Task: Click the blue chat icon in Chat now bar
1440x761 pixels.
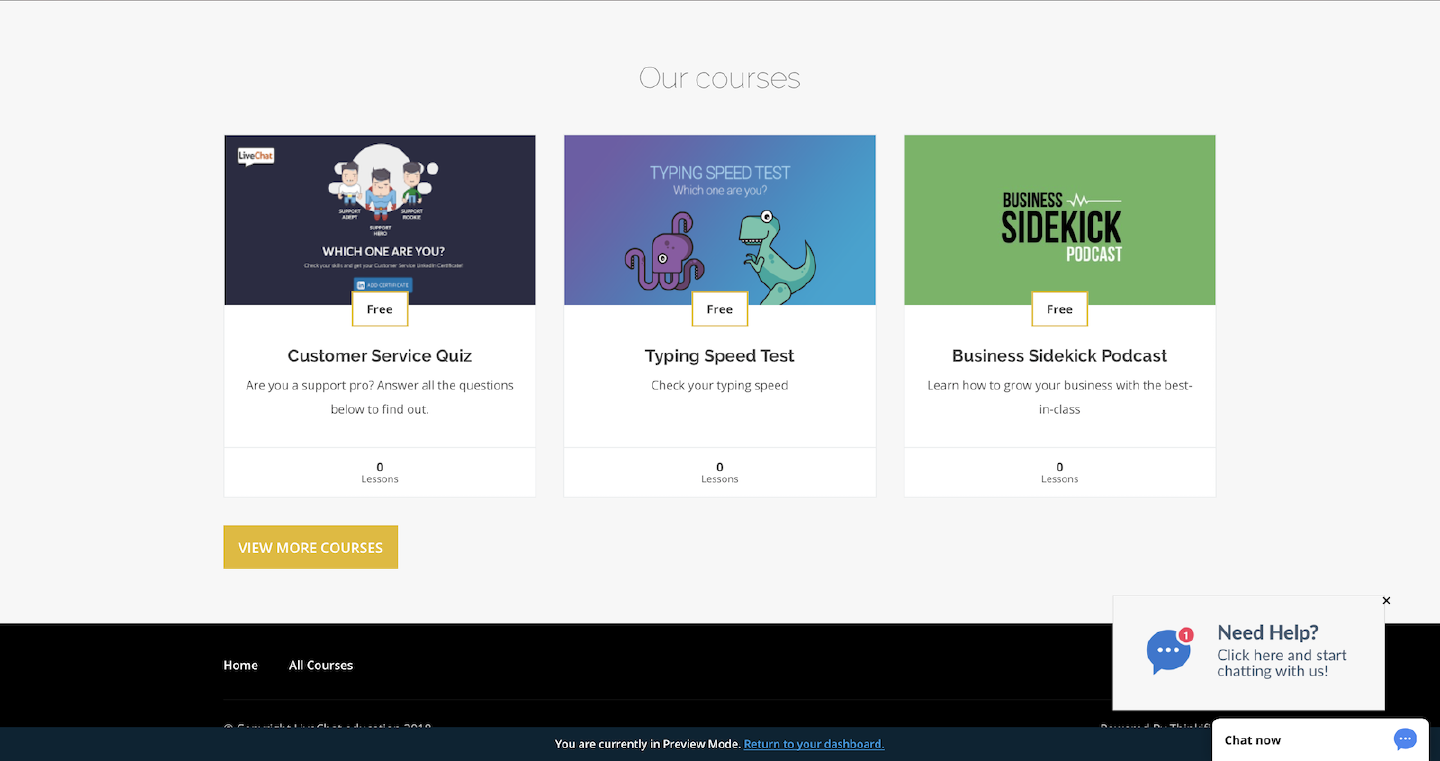Action: point(1405,739)
